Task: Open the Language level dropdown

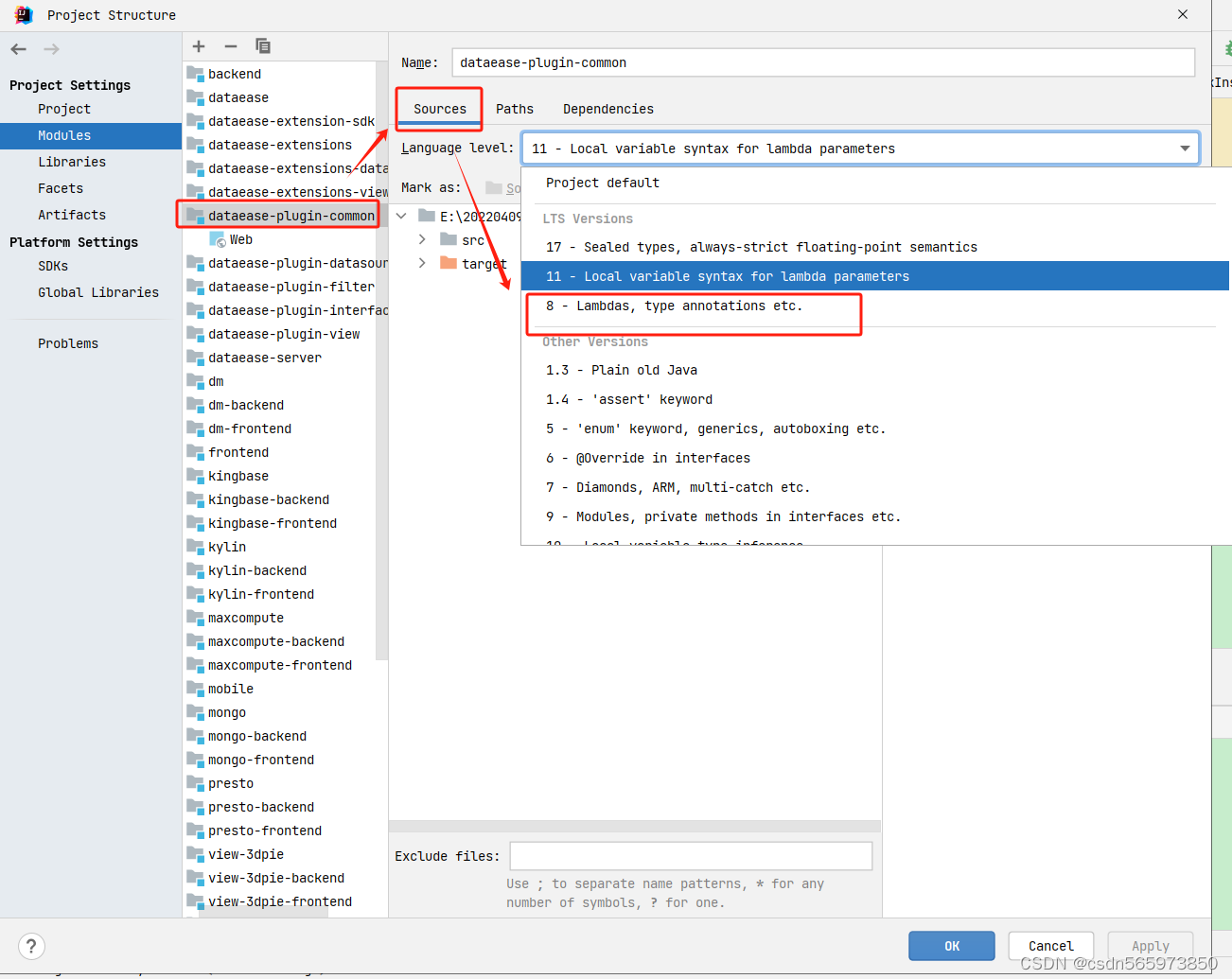Action: coord(860,149)
